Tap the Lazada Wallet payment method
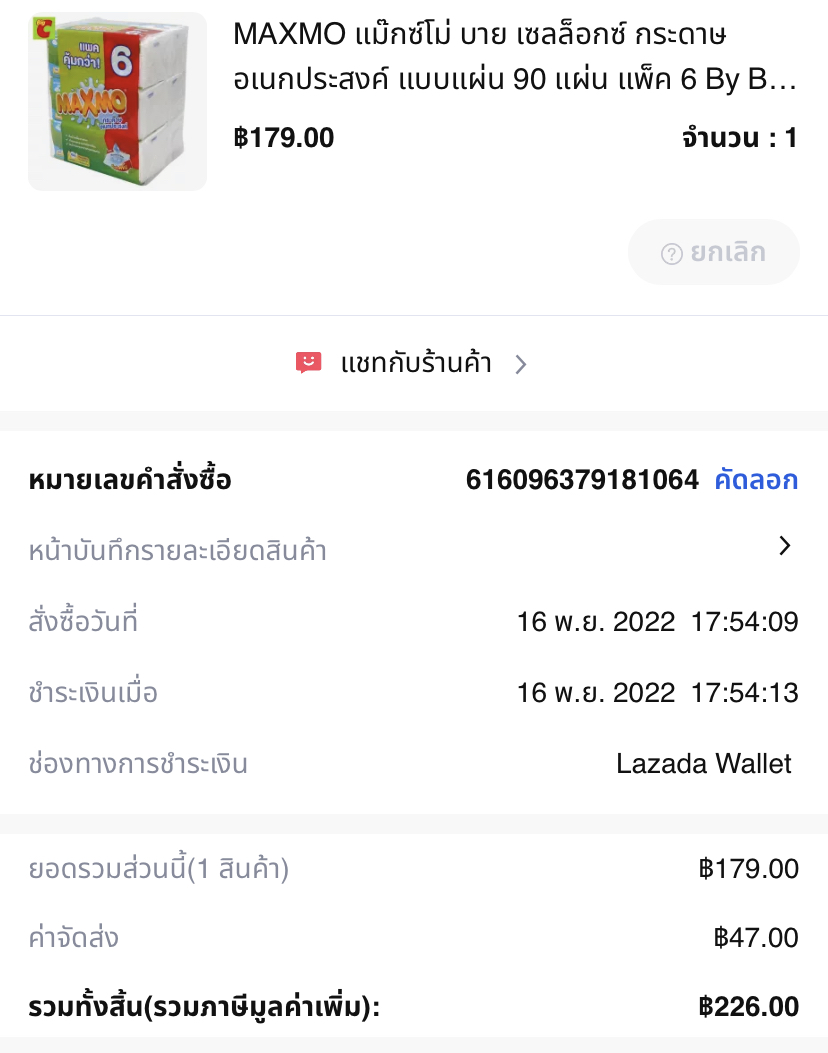The width and height of the screenshot is (828, 1053). tap(704, 764)
